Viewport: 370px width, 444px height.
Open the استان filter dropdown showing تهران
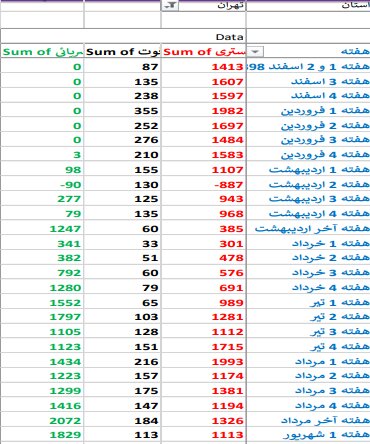click(x=170, y=6)
